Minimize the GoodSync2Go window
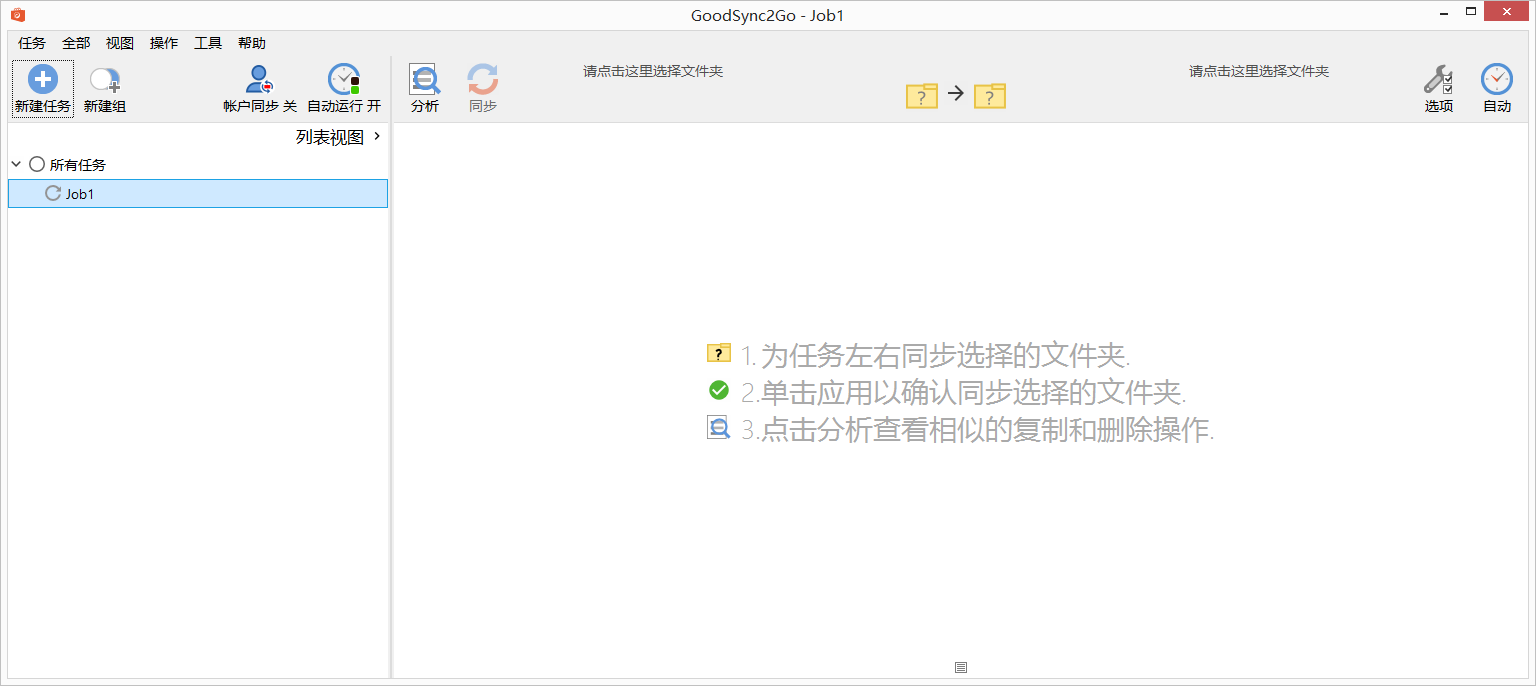 pyautogui.click(x=1444, y=13)
